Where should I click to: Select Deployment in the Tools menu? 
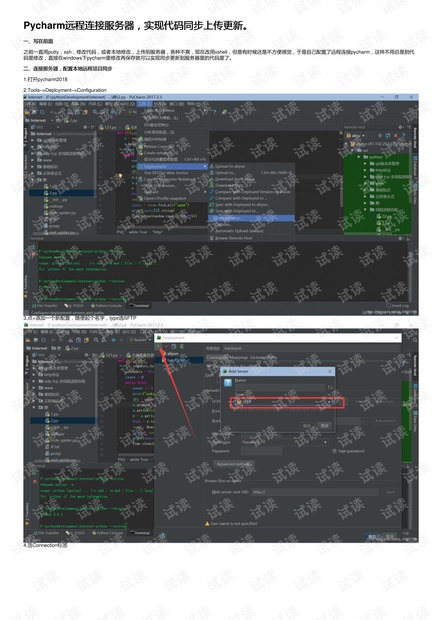point(172,166)
